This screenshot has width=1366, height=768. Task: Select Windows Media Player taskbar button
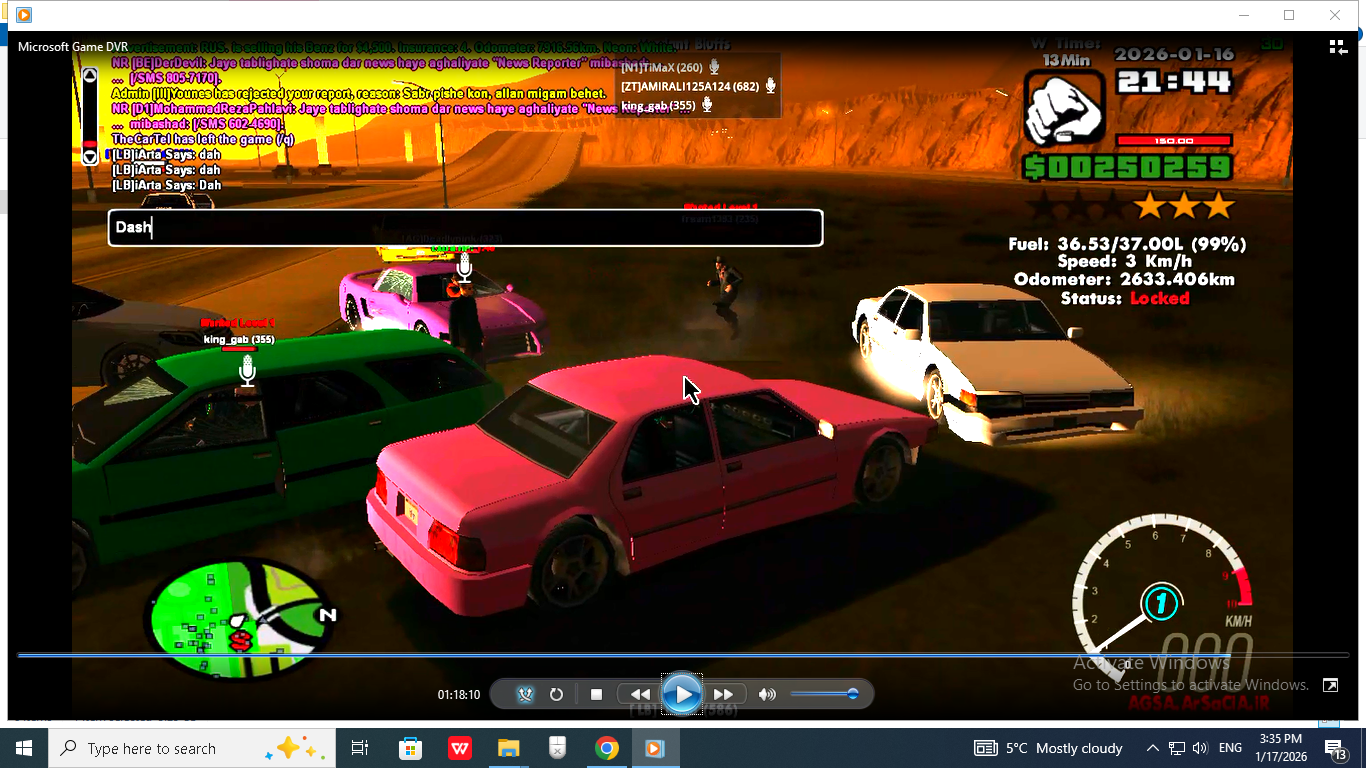(x=655, y=748)
